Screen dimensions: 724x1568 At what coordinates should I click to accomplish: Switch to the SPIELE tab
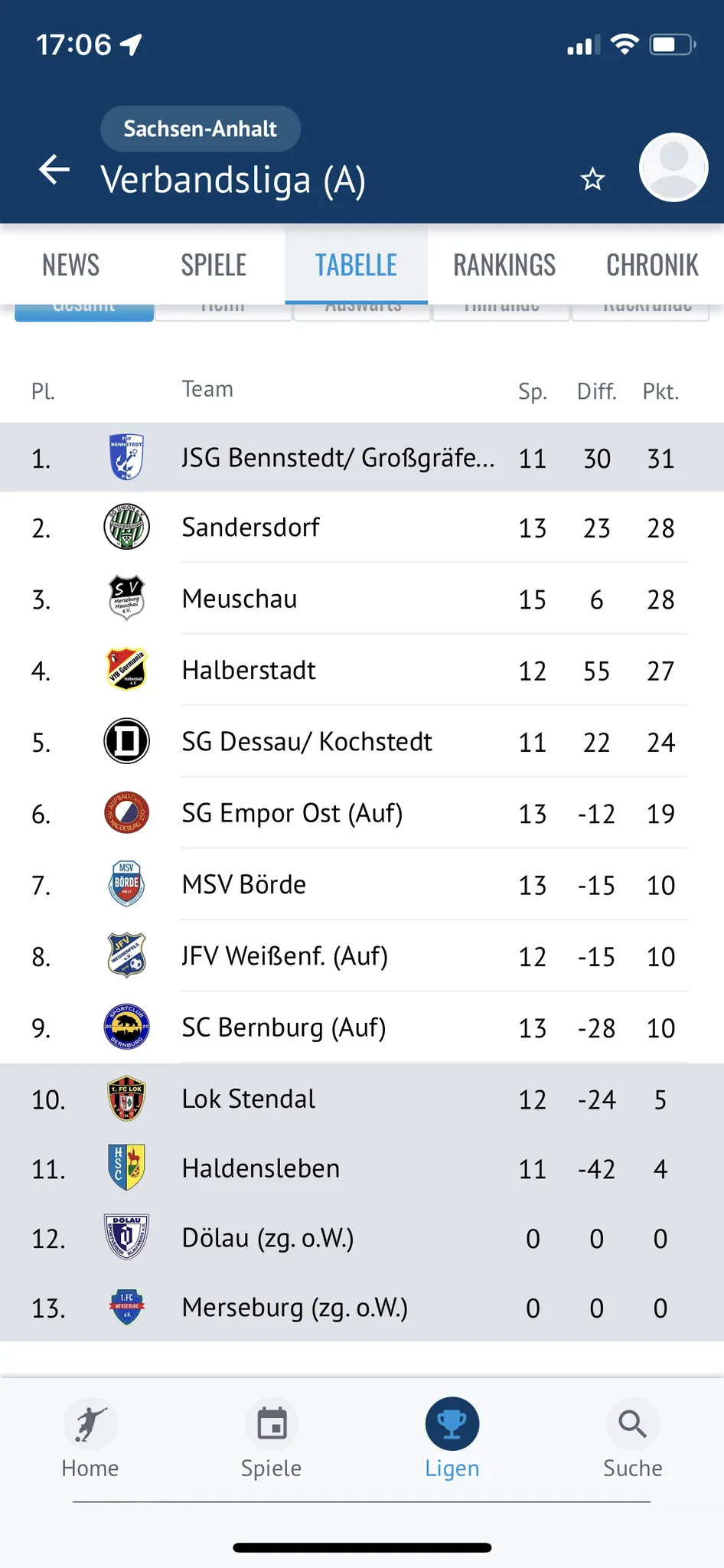point(214,265)
